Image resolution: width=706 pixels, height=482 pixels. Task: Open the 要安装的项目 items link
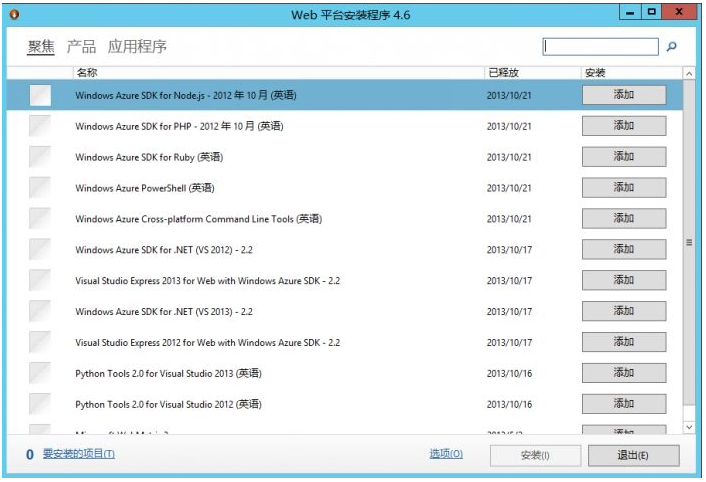coord(79,454)
